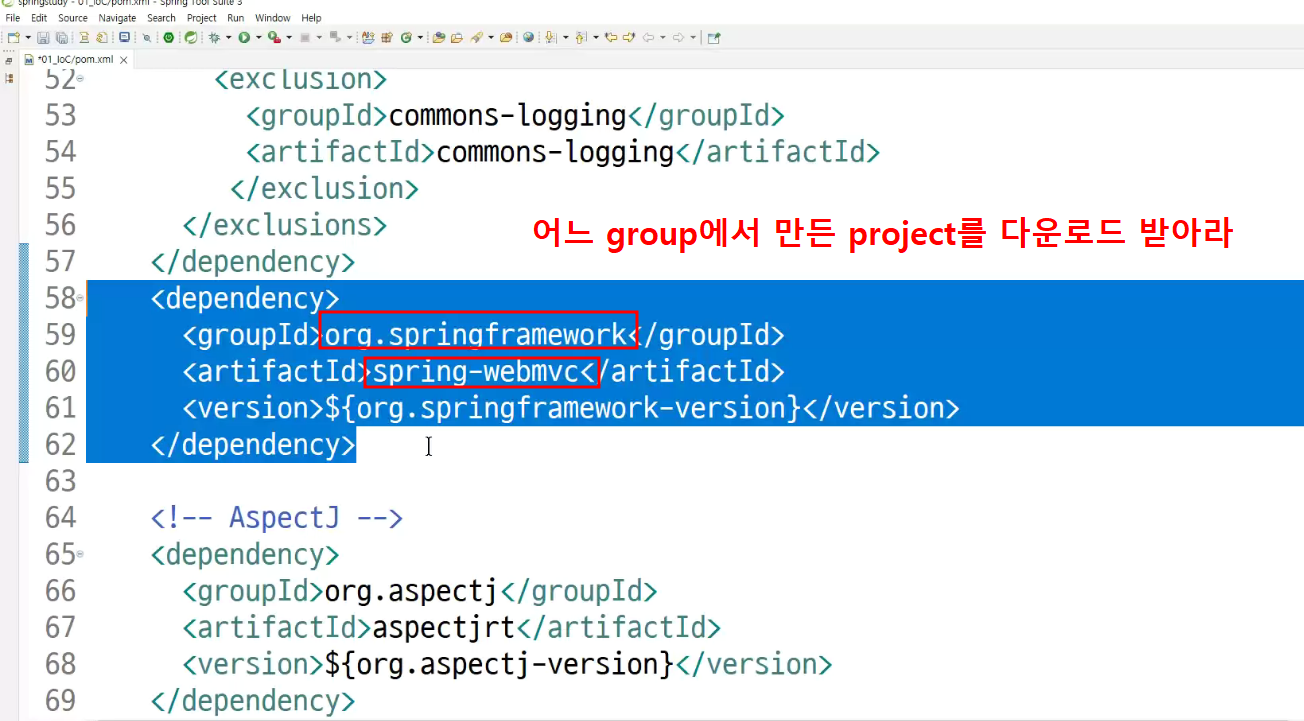The height and width of the screenshot is (721, 1304).
Task: Click the green Spring leaf toolbar icon
Action: click(x=190, y=38)
